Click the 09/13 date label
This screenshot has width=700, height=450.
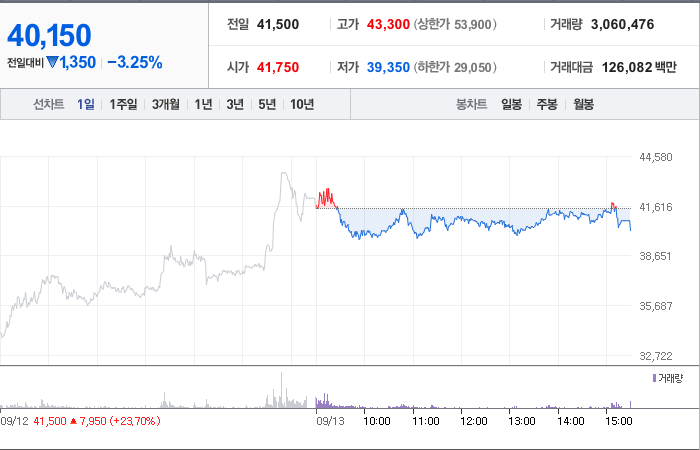pyautogui.click(x=330, y=421)
